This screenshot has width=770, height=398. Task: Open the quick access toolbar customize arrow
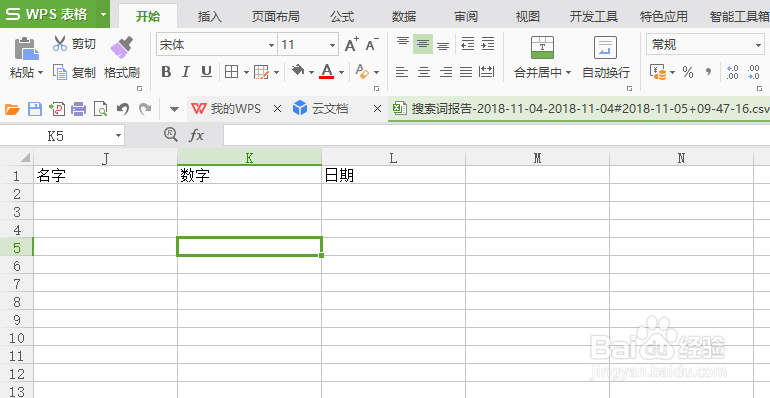point(174,109)
